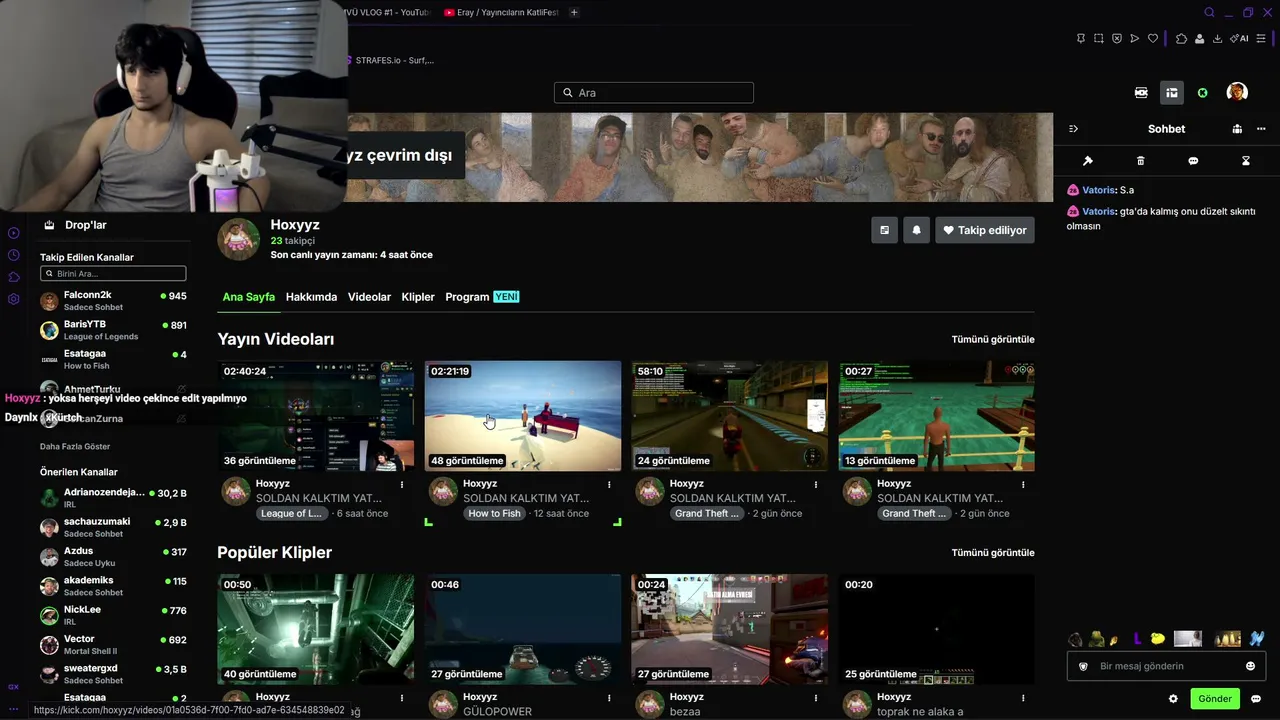Open the 02:21:19 stream video thumbnail
Viewport: 1280px width, 720px height.
point(523,416)
